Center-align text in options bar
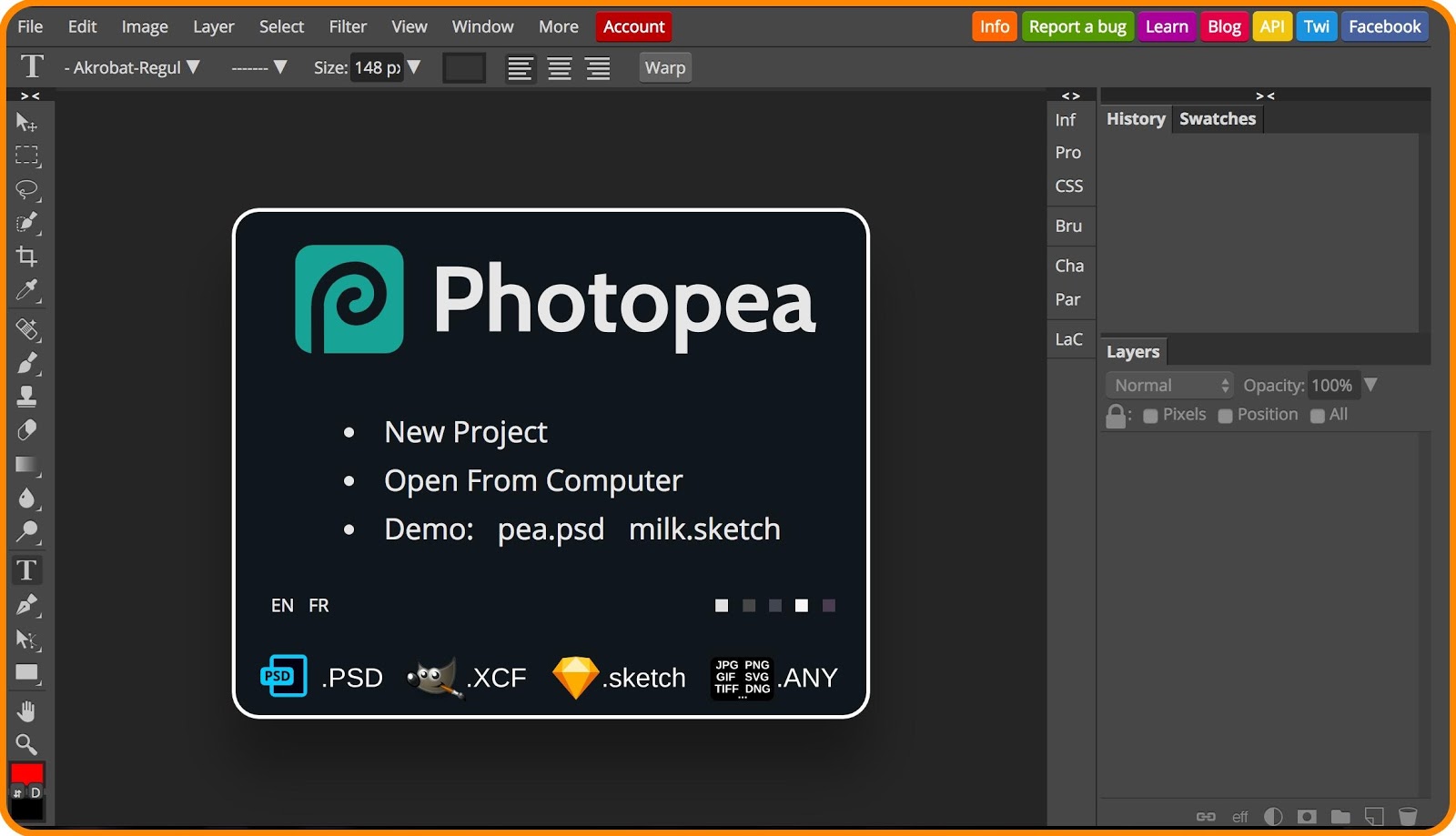Image resolution: width=1456 pixels, height=836 pixels. pos(559,68)
